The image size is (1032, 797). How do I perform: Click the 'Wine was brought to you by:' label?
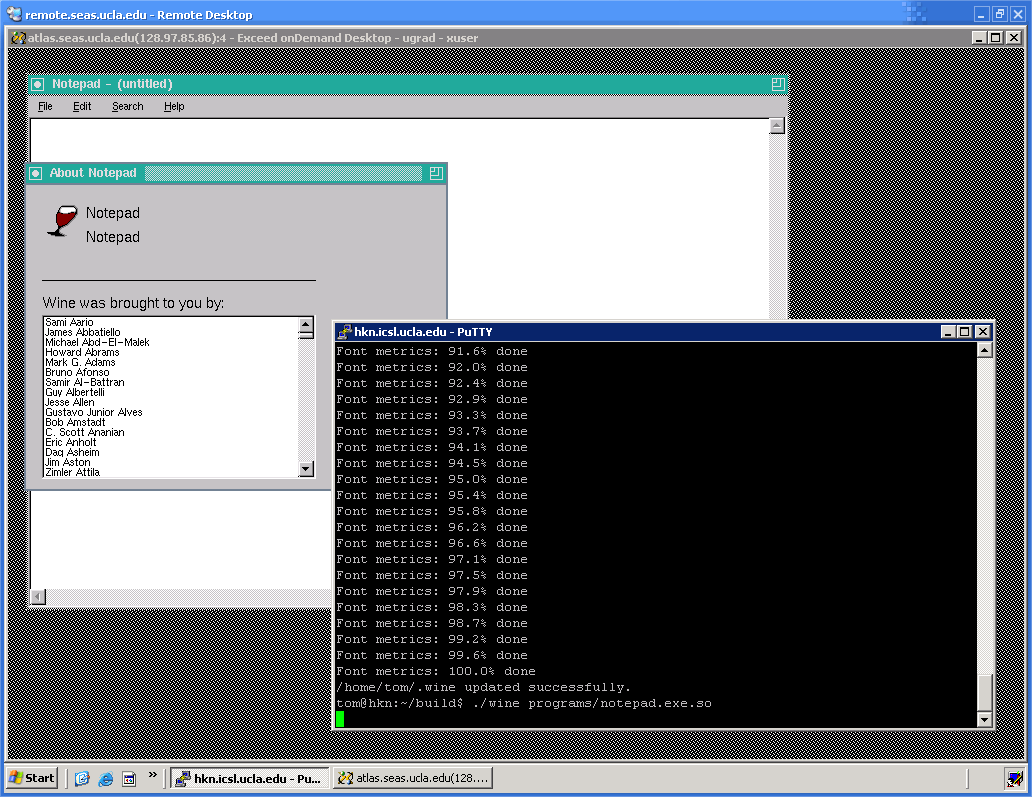point(134,303)
